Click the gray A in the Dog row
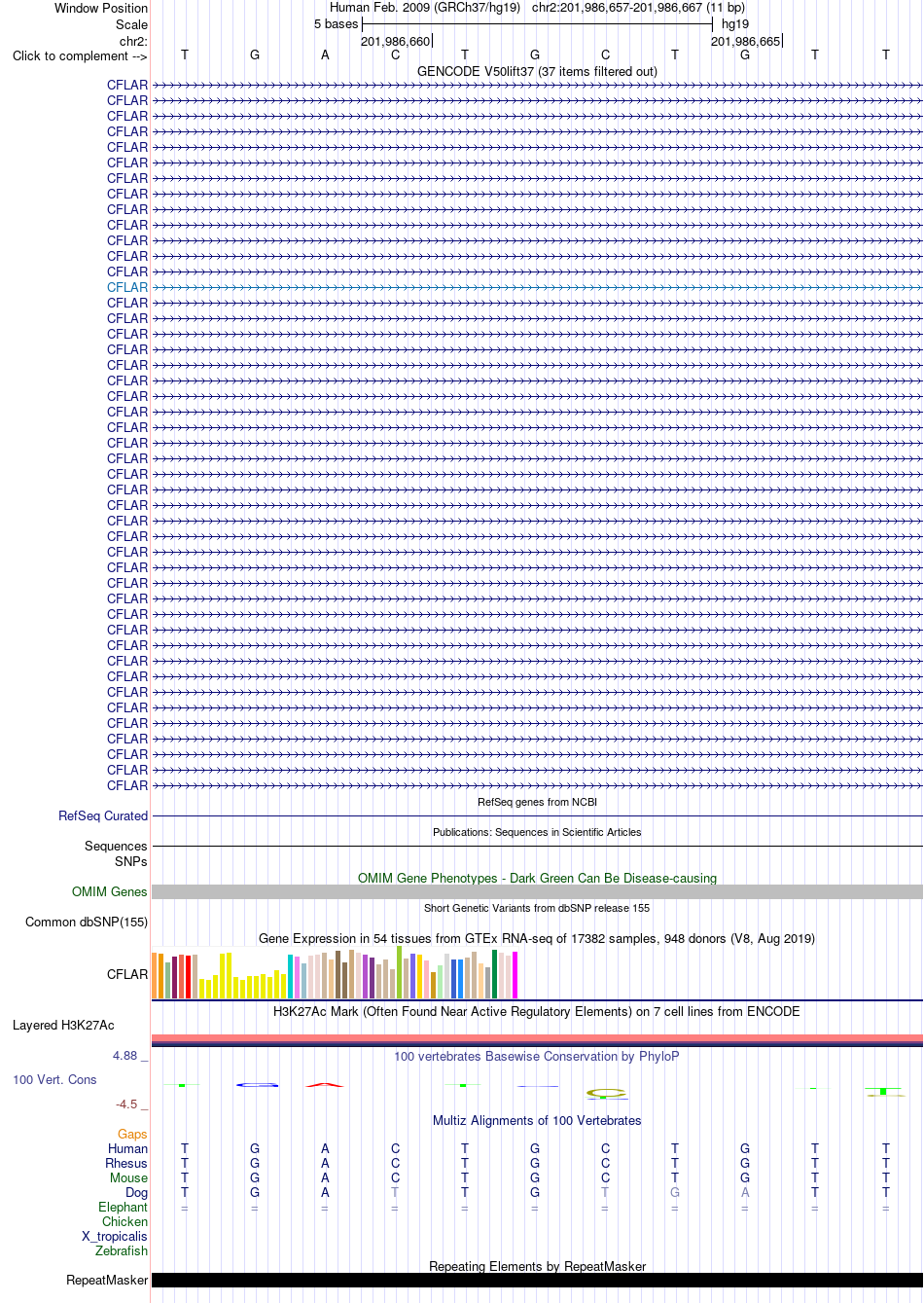 [x=745, y=1192]
